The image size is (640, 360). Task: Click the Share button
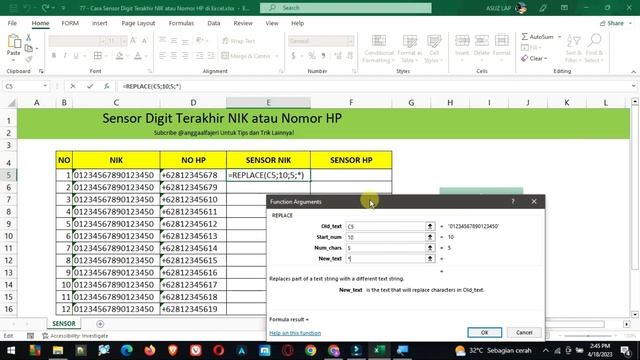(612, 23)
